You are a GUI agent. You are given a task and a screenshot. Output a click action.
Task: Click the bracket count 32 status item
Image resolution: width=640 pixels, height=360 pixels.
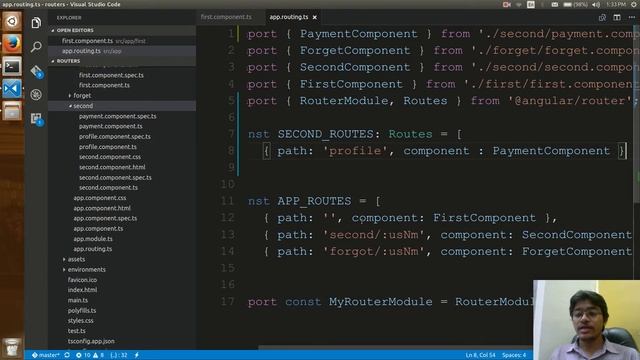click(119, 355)
